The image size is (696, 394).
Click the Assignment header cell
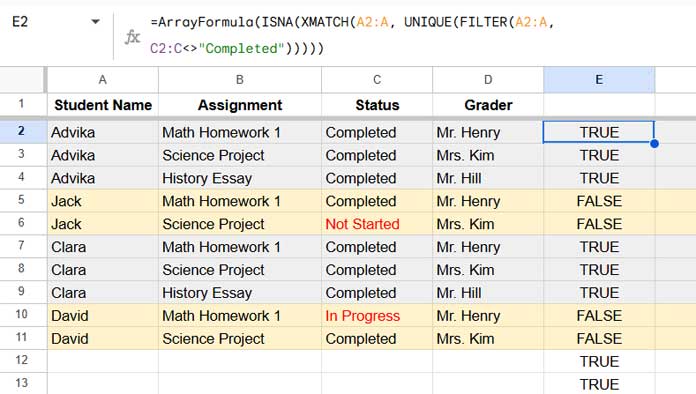coord(240,105)
